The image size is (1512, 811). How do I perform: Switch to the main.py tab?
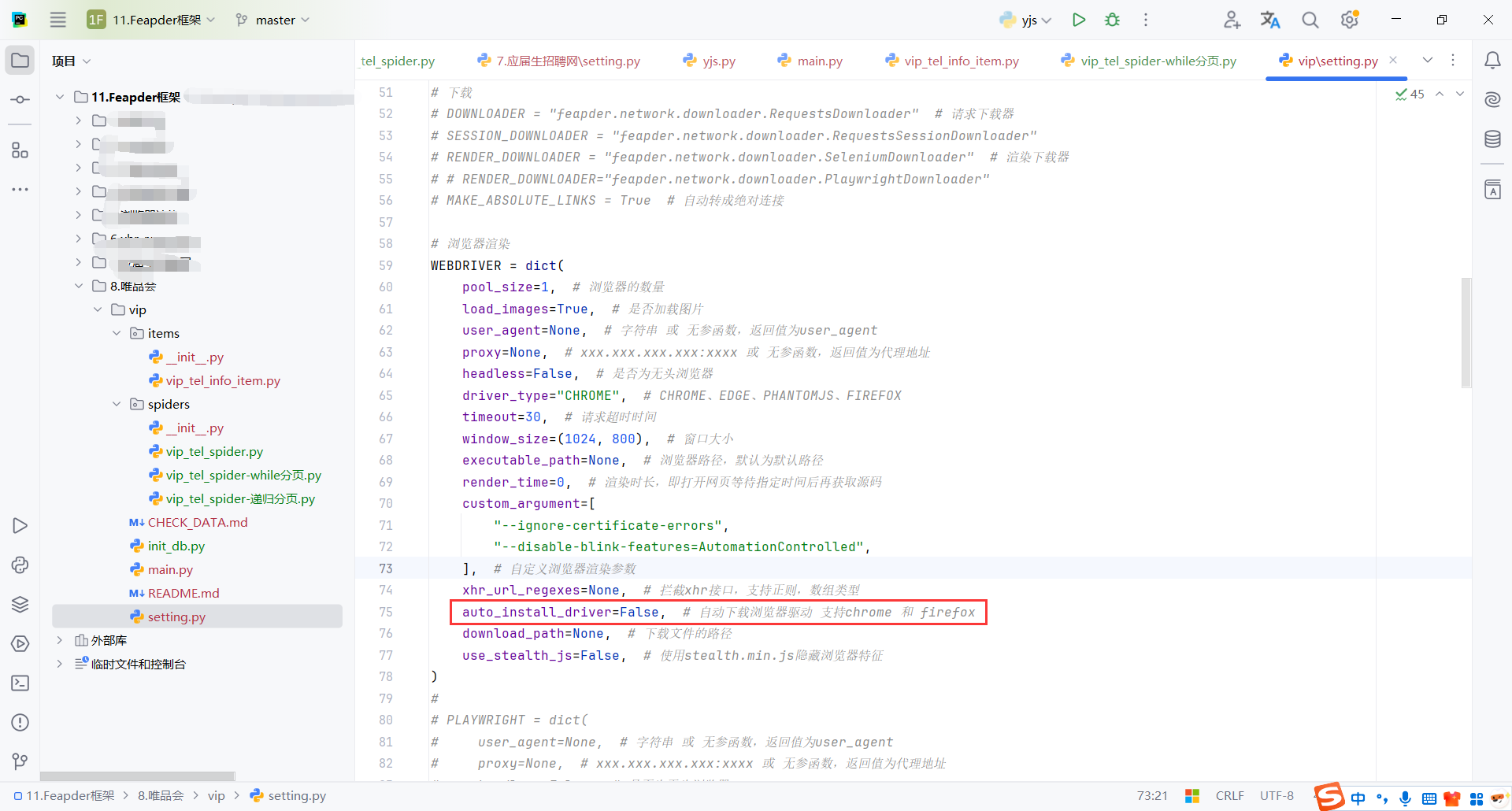[x=819, y=61]
